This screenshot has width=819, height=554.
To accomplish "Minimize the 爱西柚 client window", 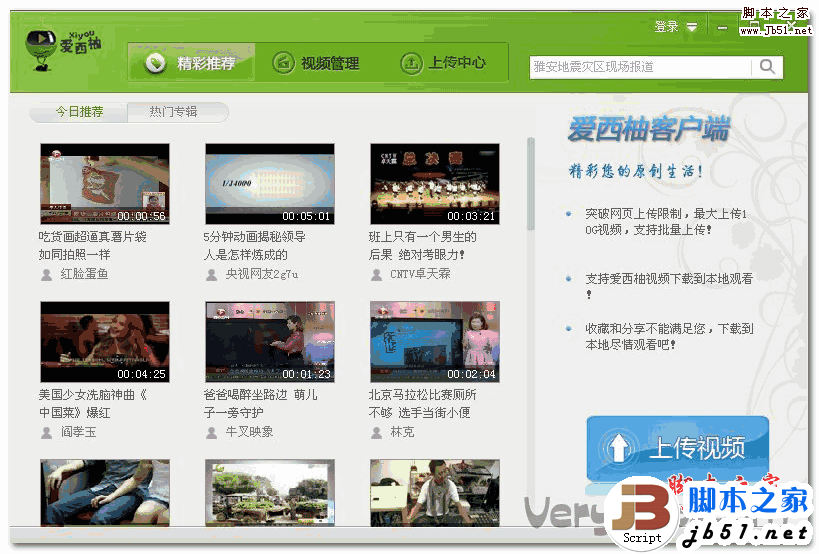I will pos(722,28).
